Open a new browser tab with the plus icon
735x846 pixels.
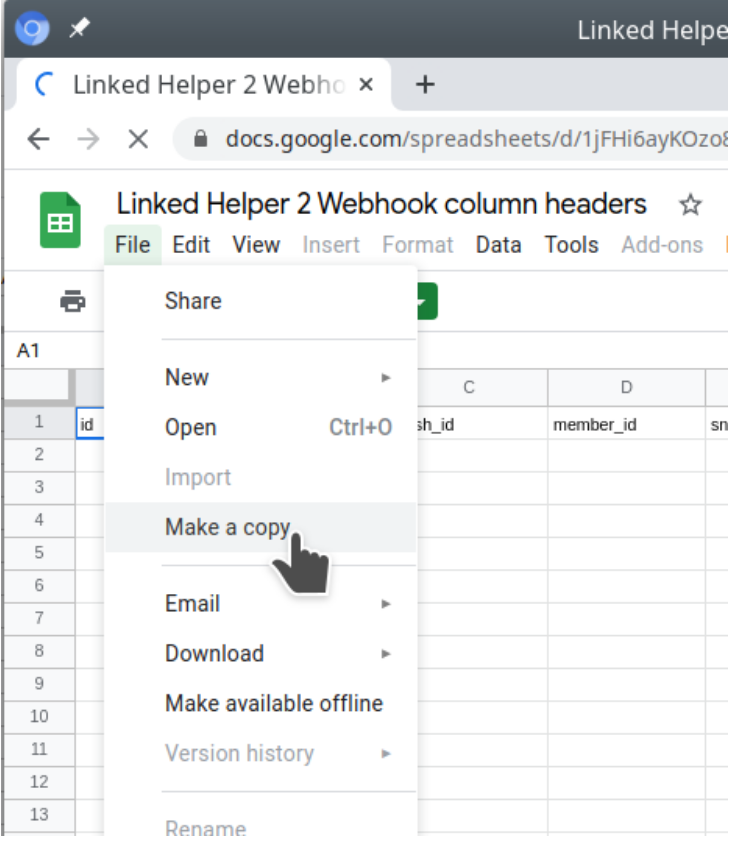(425, 85)
